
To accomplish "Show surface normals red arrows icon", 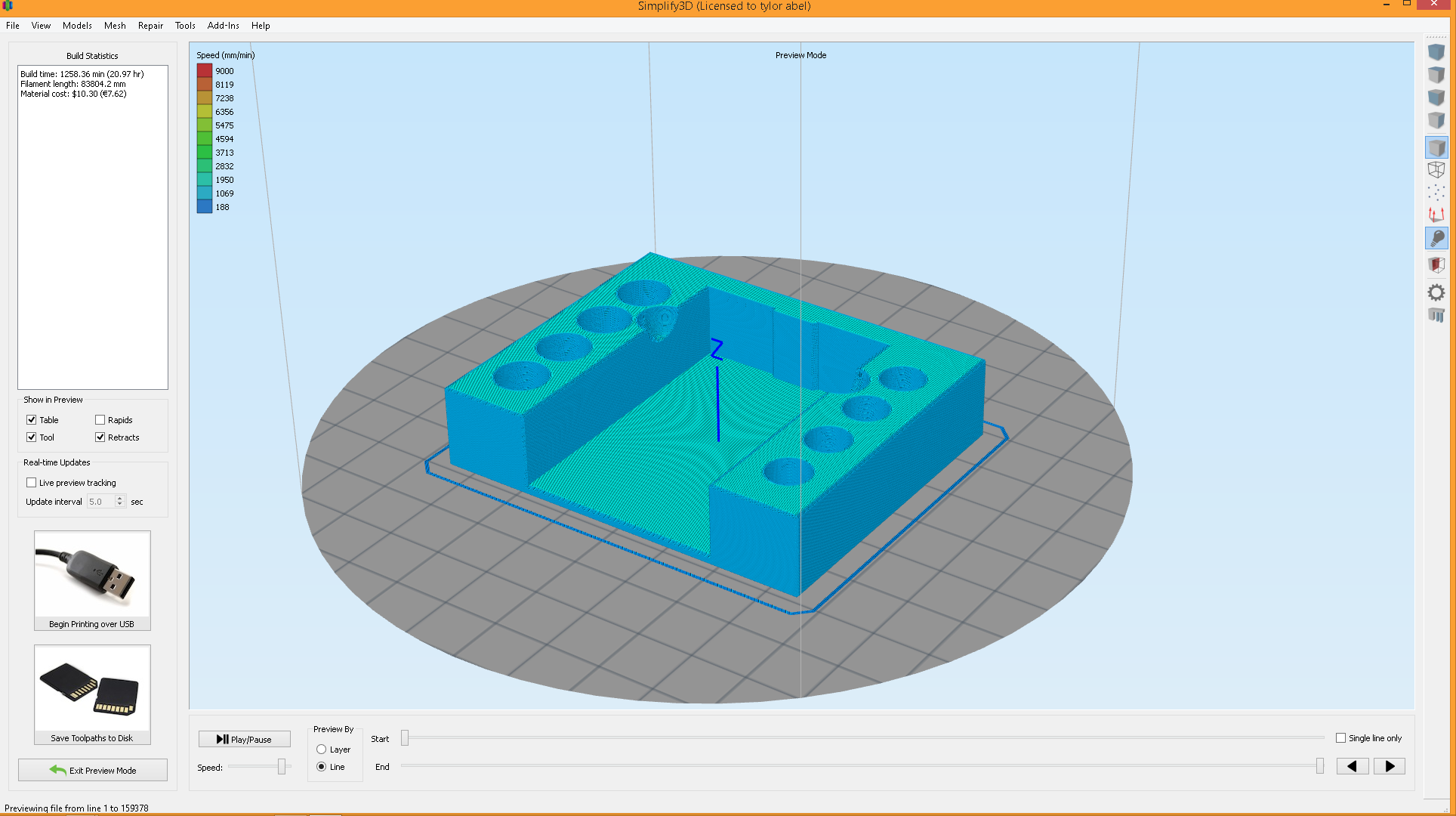I will click(1436, 215).
